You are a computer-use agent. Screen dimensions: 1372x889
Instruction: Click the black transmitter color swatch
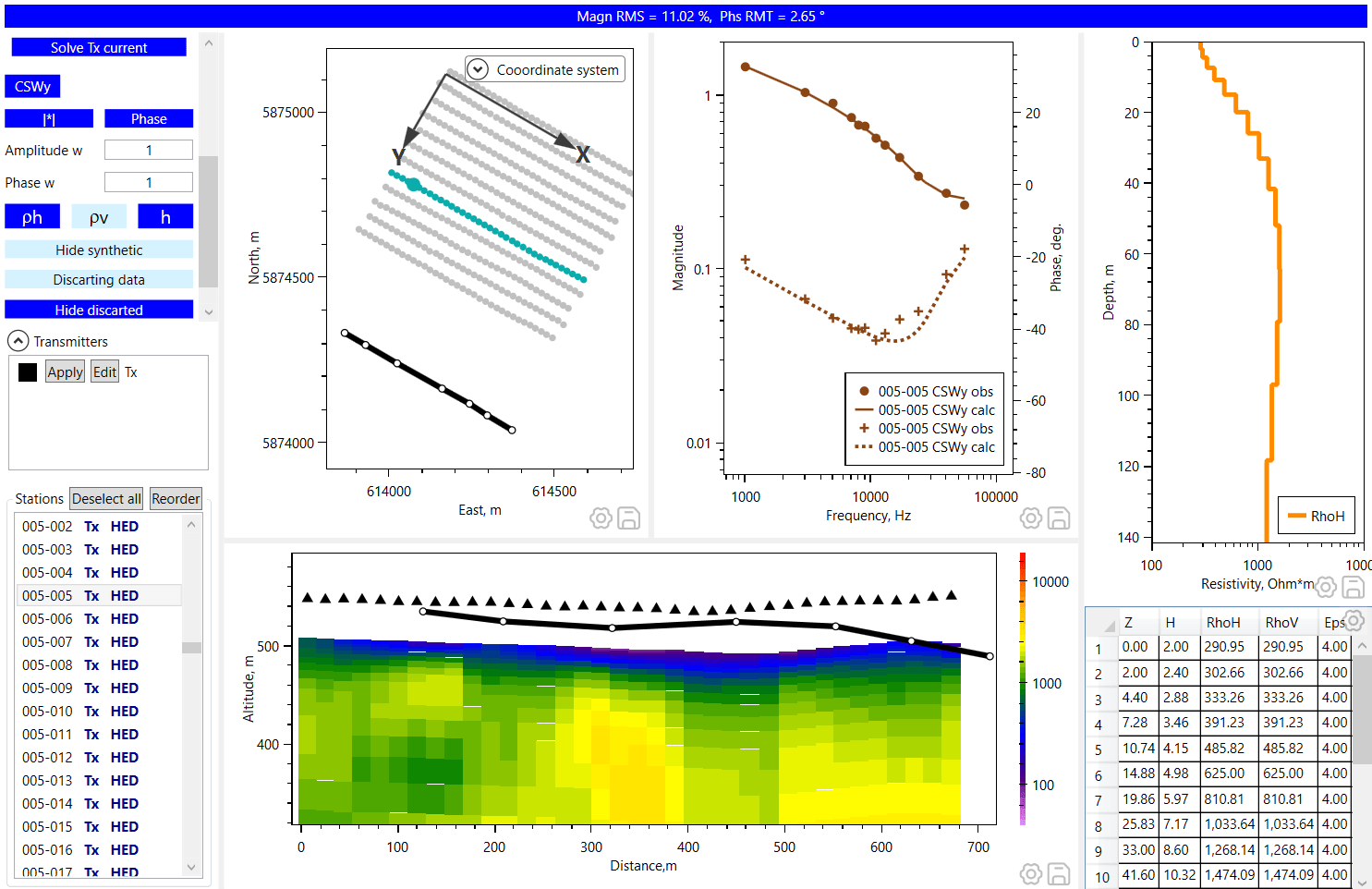[x=28, y=372]
